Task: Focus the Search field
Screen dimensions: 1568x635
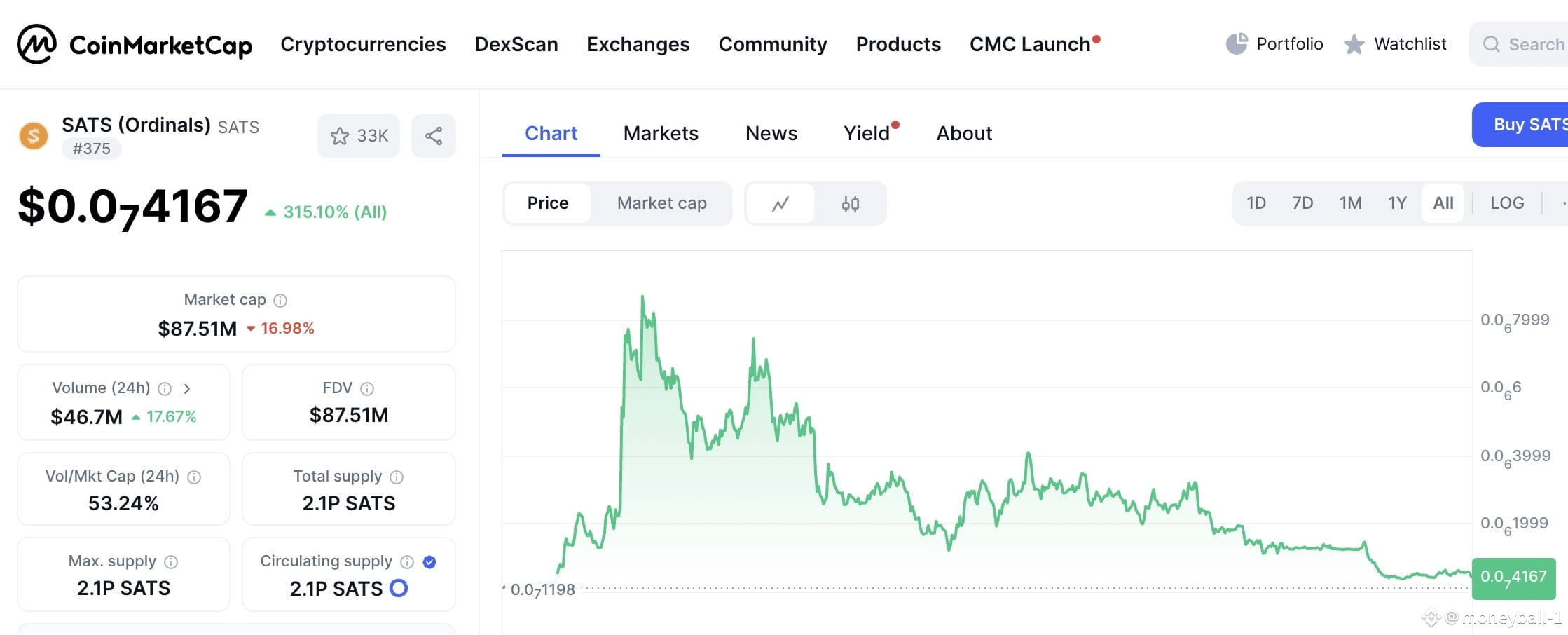Action: (1518, 44)
